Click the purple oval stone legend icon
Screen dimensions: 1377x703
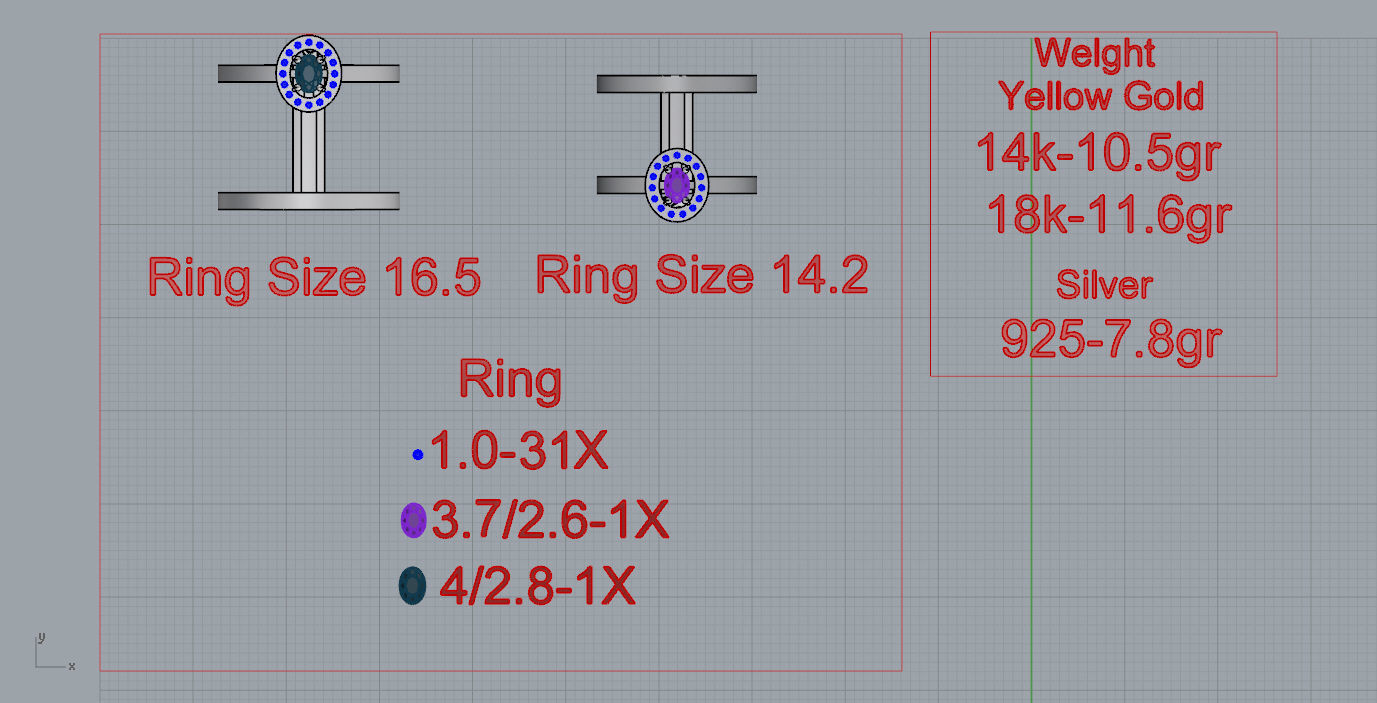point(413,520)
